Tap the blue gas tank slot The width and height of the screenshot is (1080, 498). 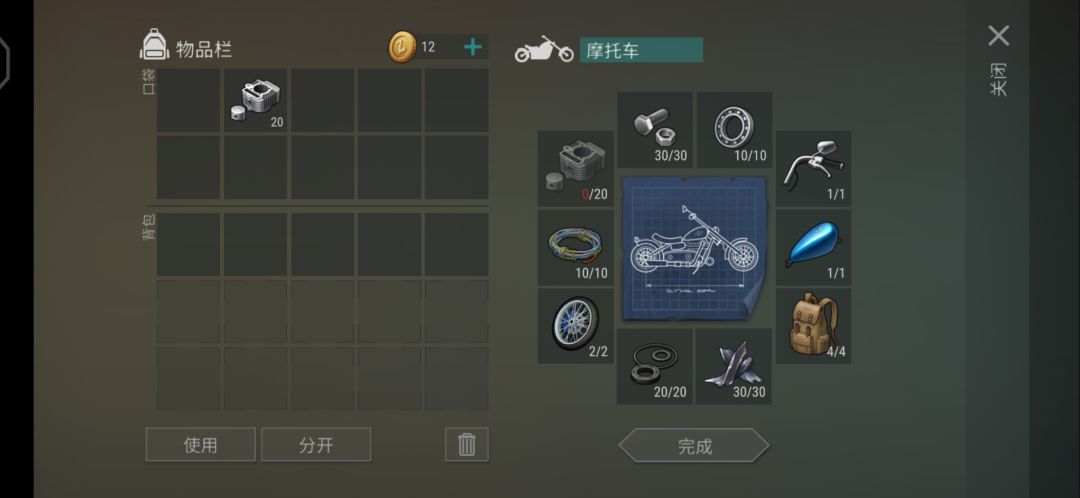[x=813, y=247]
